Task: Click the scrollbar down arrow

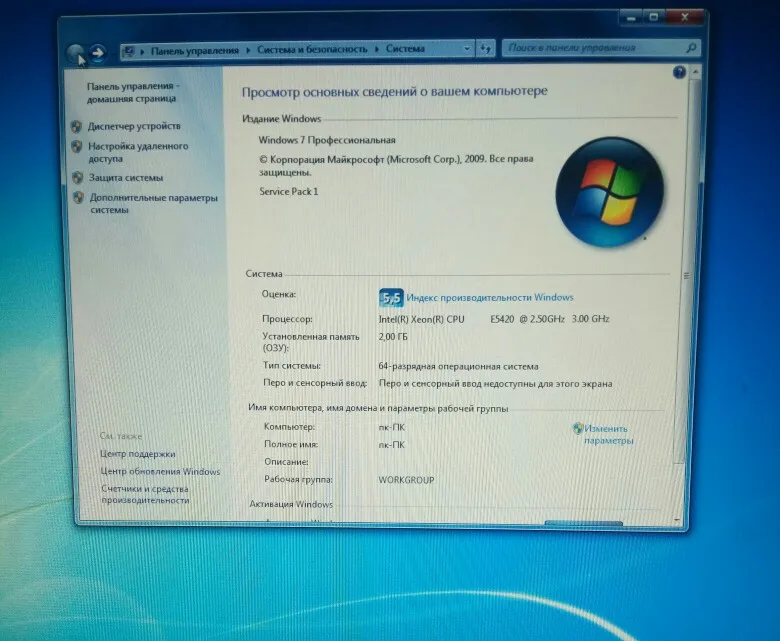Action: pos(677,519)
